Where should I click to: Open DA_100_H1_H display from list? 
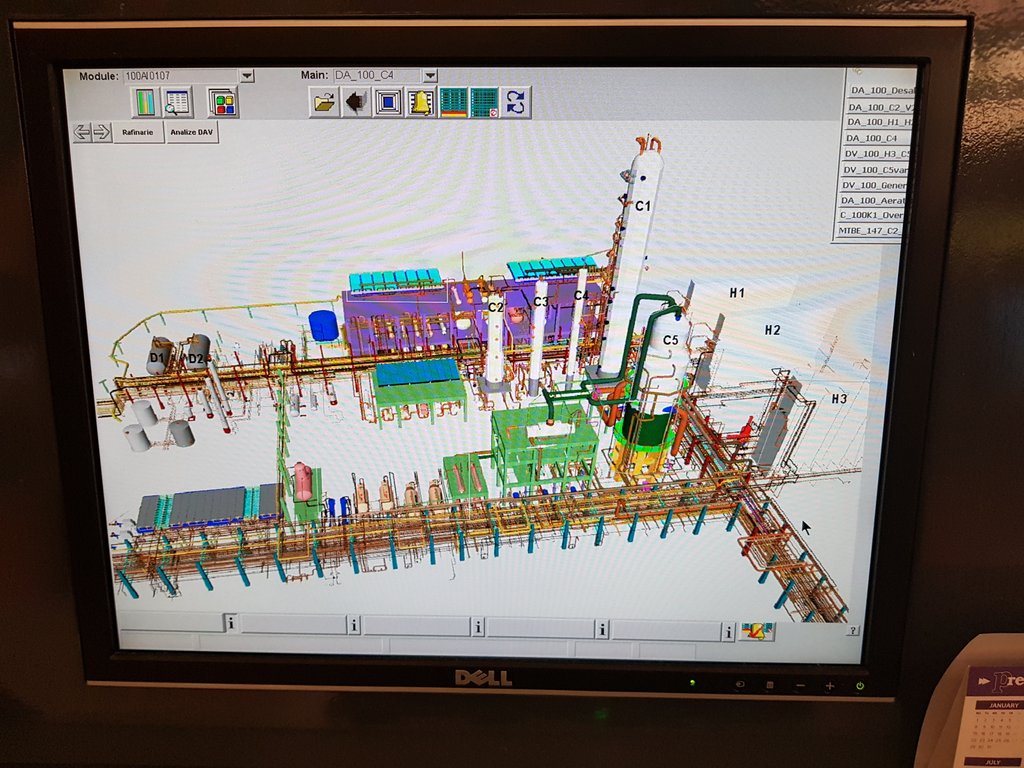879,122
